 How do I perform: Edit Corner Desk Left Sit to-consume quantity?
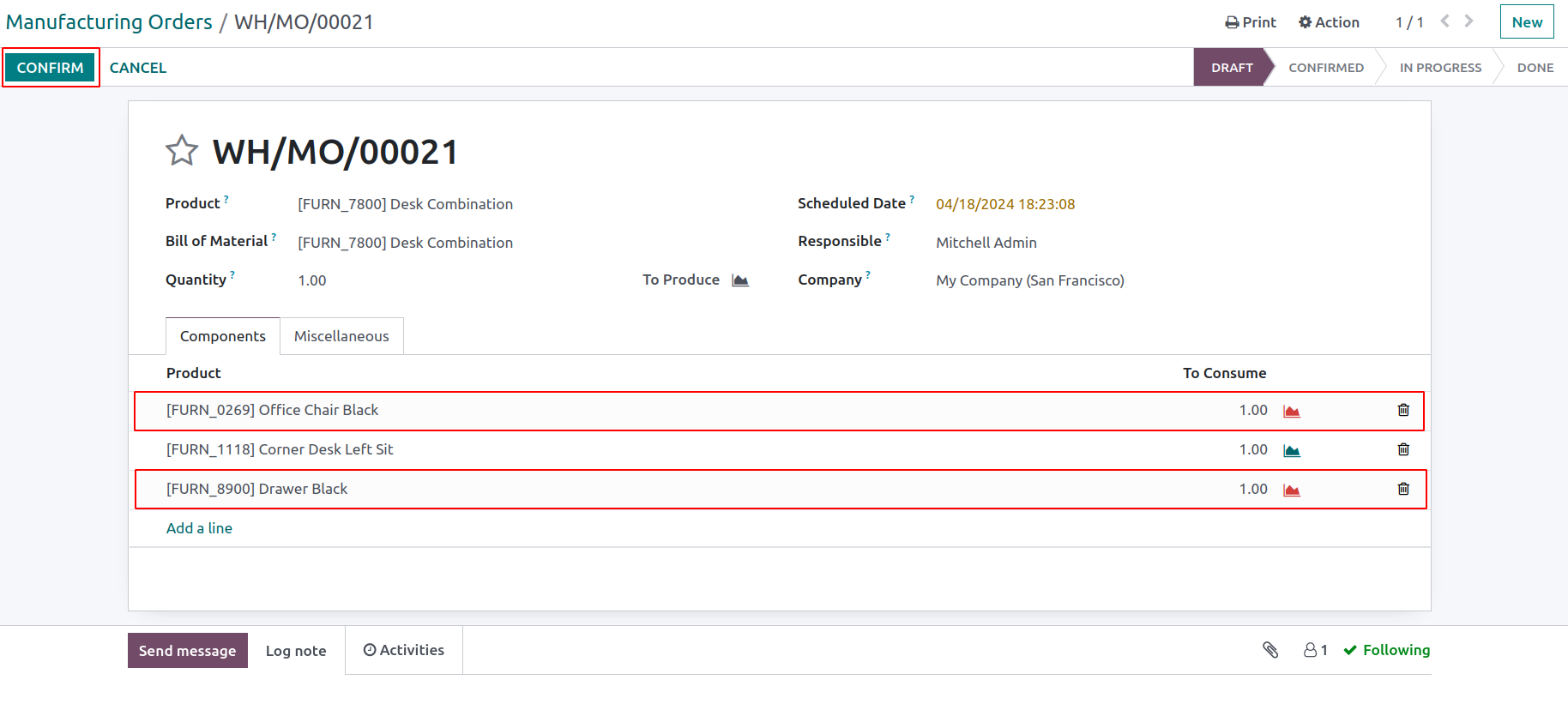coord(1253,449)
